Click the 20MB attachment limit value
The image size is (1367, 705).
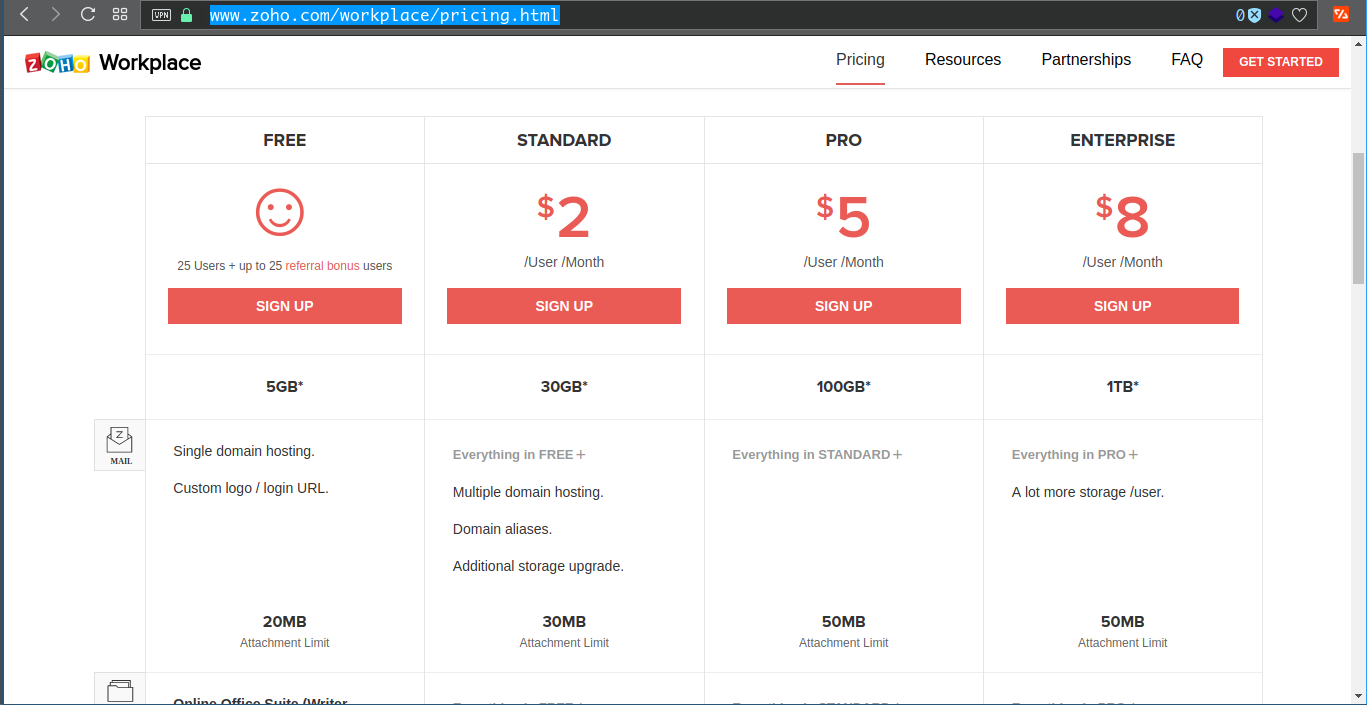tap(285, 621)
